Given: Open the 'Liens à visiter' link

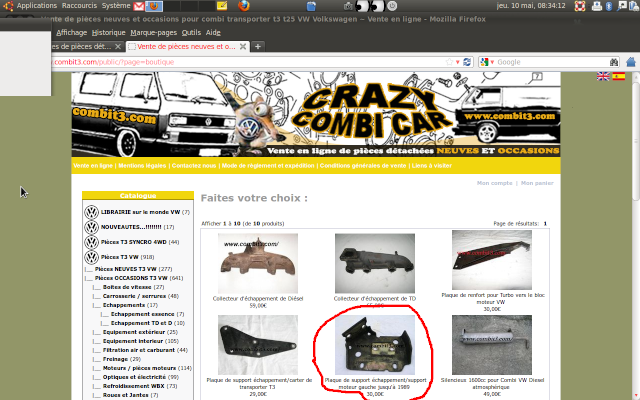Looking at the screenshot, I should pos(431,166).
